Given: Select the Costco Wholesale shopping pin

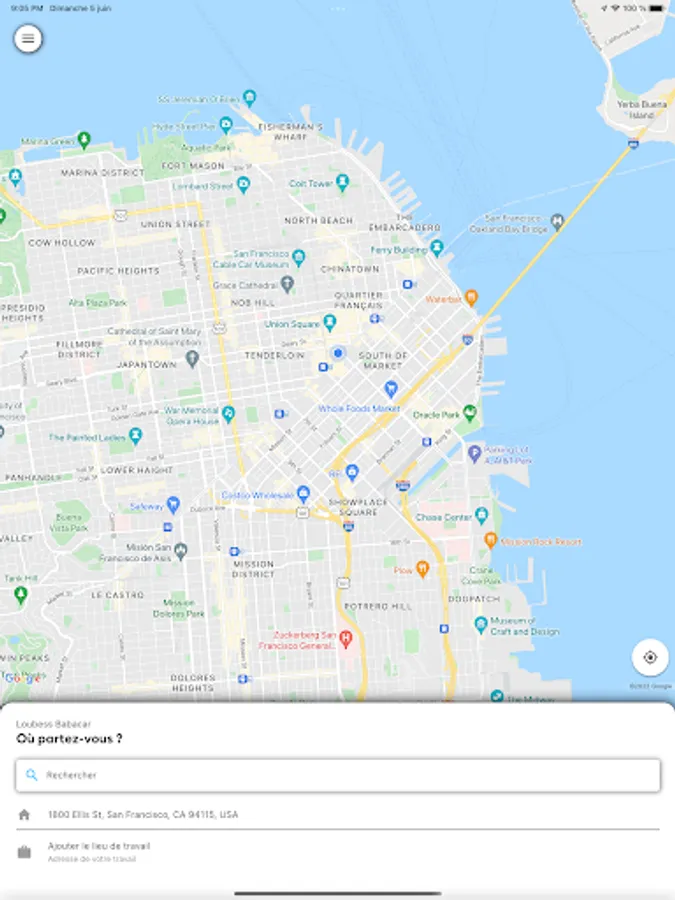Looking at the screenshot, I should [x=304, y=493].
